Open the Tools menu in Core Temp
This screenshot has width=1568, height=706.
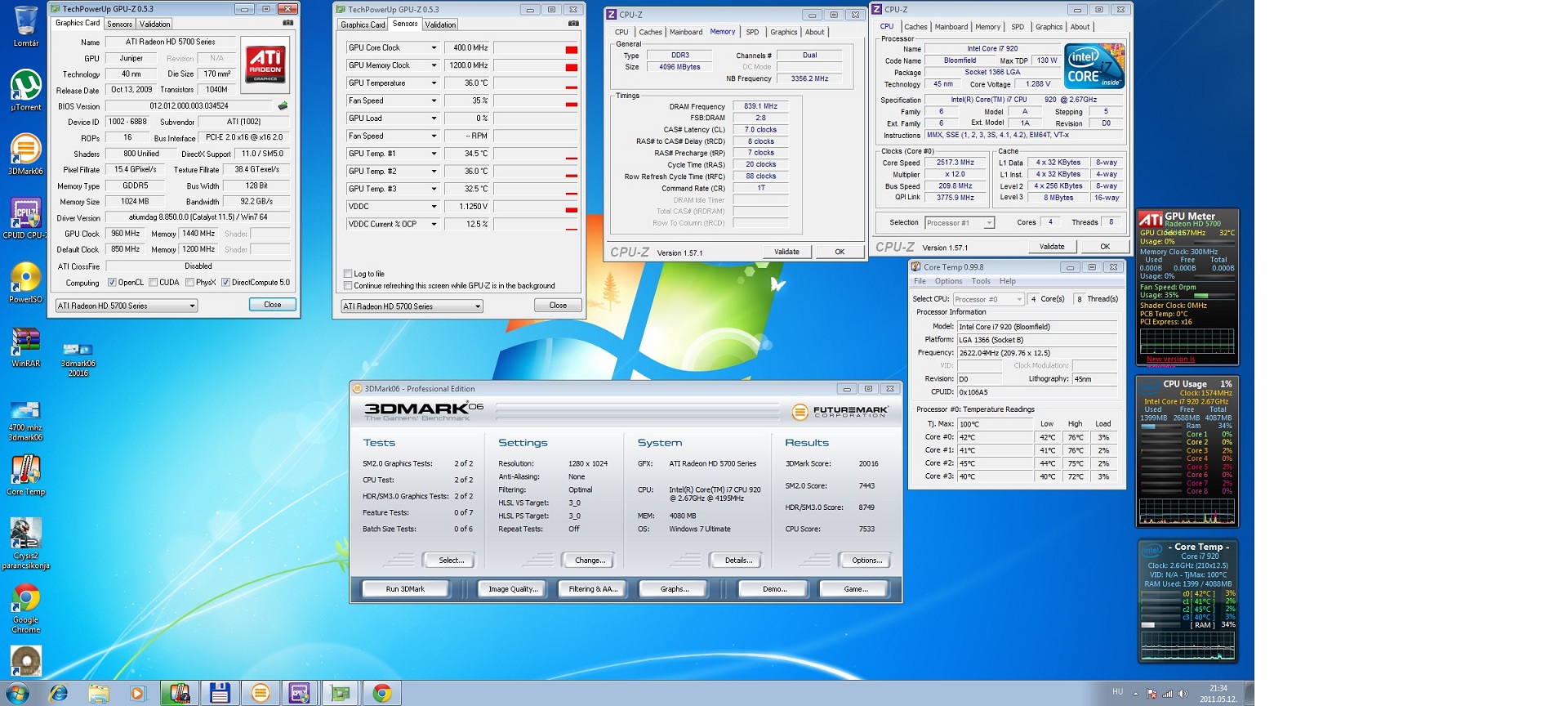pyautogui.click(x=981, y=281)
